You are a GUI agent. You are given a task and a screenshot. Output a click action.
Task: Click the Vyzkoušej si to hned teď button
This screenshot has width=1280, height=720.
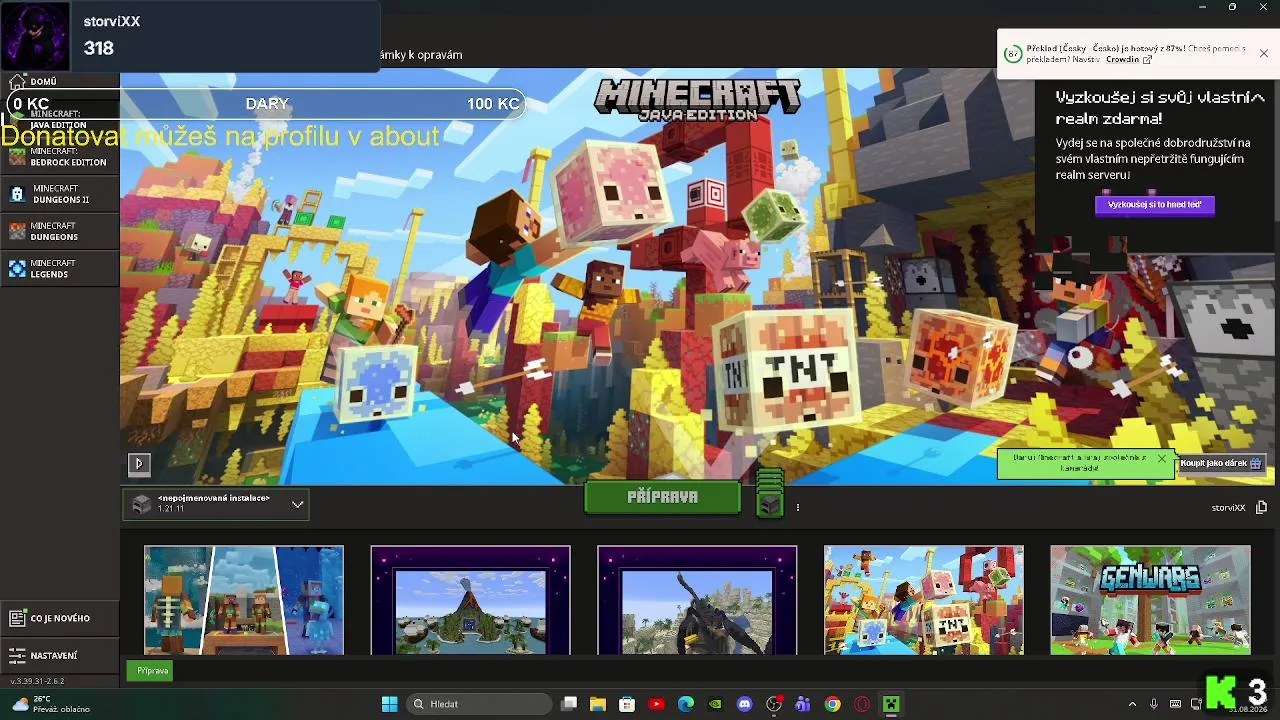[1155, 205]
